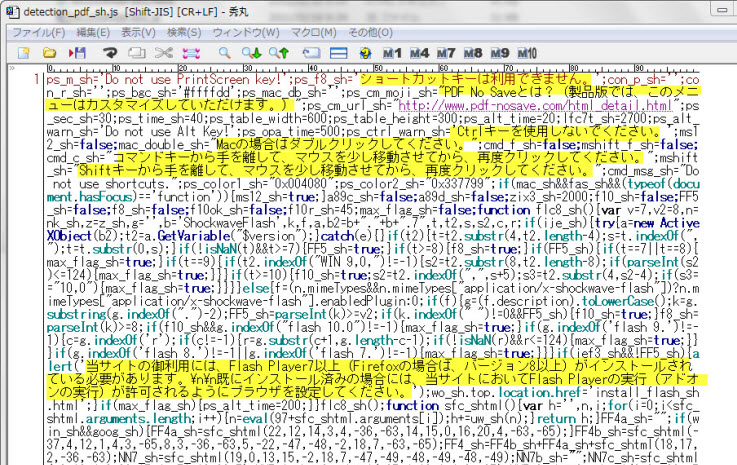The height and width of the screenshot is (465, 737).
Task: Open the ファイル(F) menu
Action: [39, 32]
